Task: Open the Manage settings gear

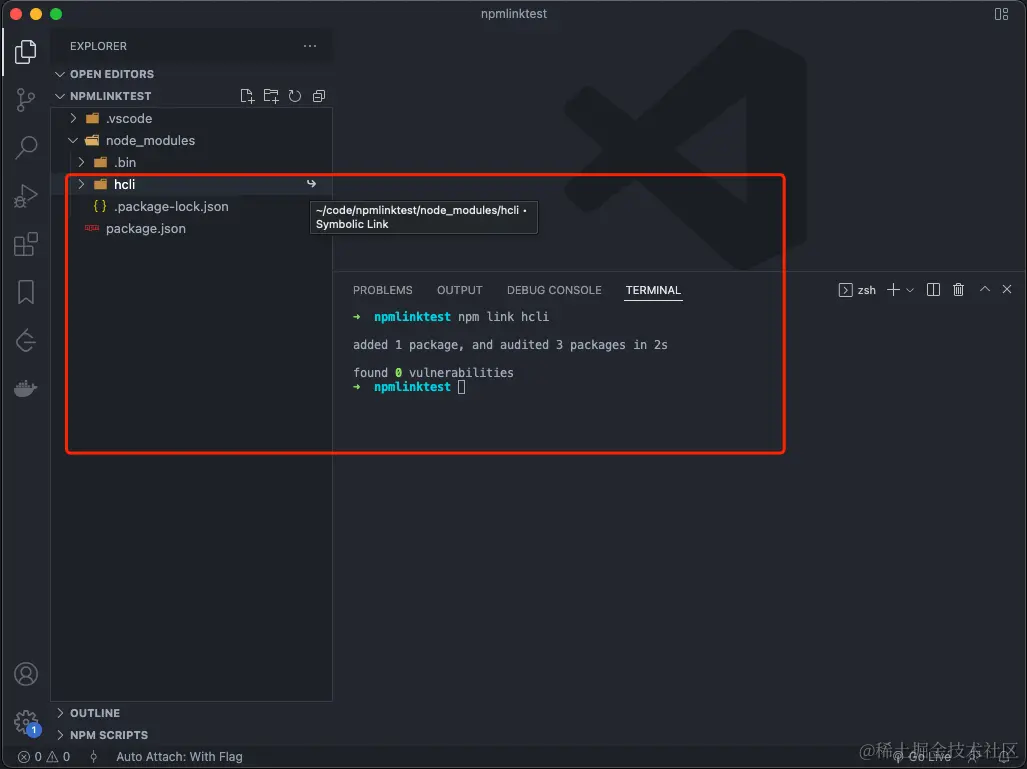Action: click(x=26, y=722)
